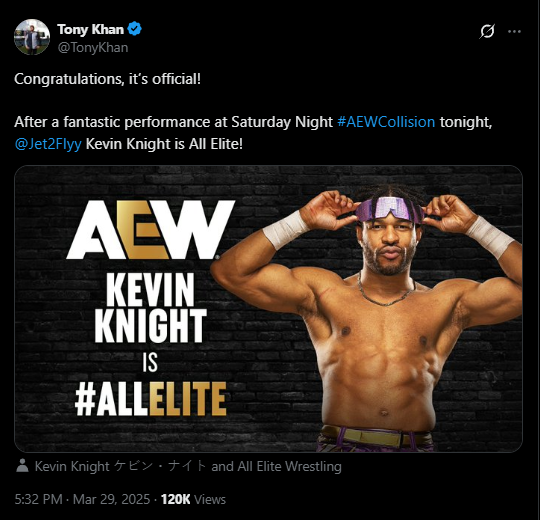Click Tony Khan's profile avatar

click(32, 37)
